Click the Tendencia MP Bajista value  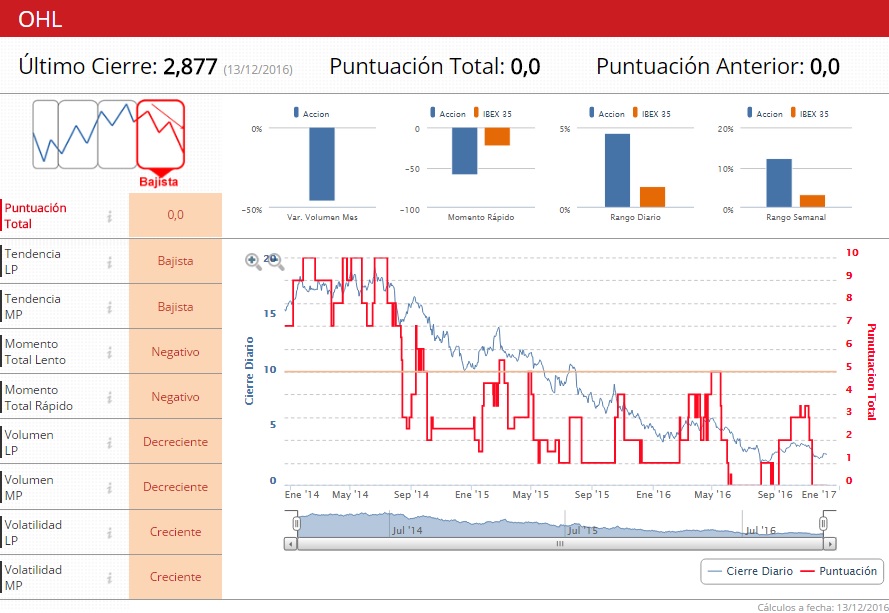[x=175, y=307]
